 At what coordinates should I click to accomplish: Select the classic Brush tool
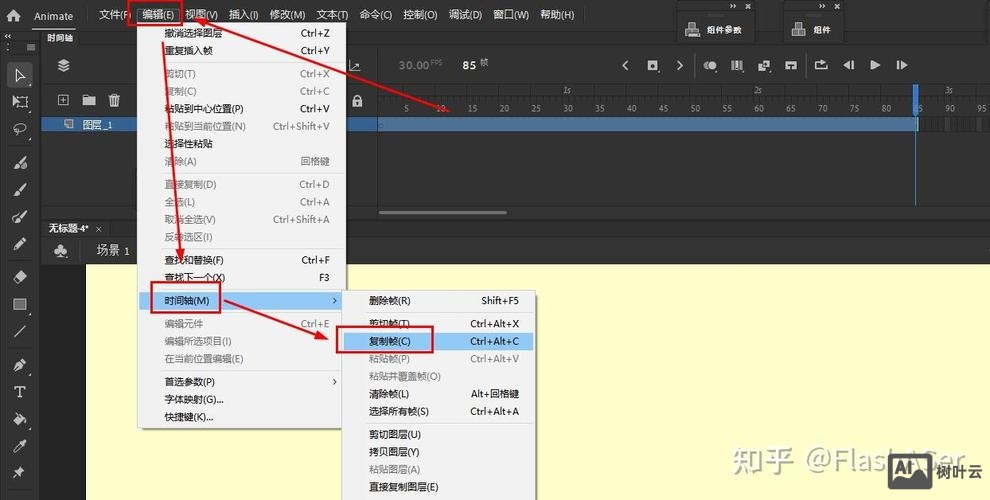pos(20,189)
